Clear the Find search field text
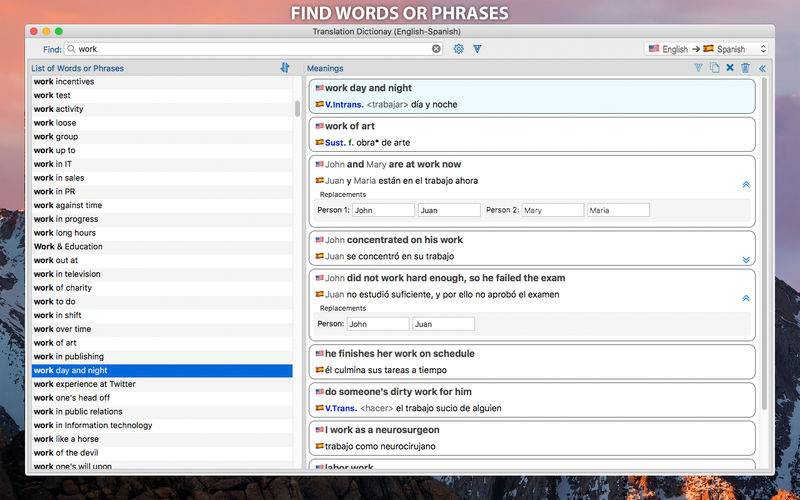 [436, 48]
